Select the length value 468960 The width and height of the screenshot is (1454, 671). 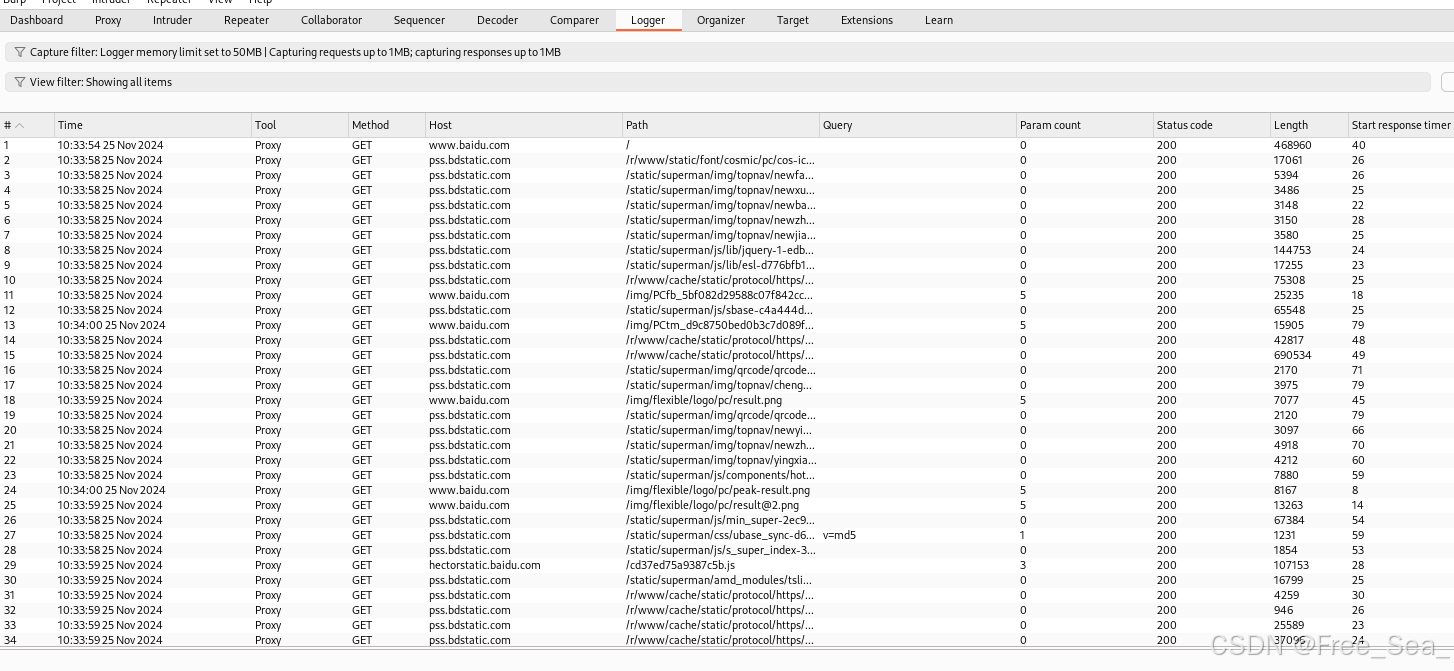tap(1293, 145)
